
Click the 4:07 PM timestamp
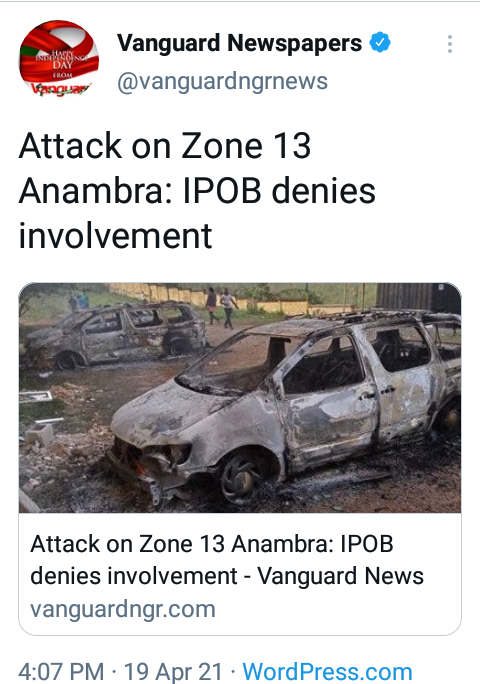[61, 672]
